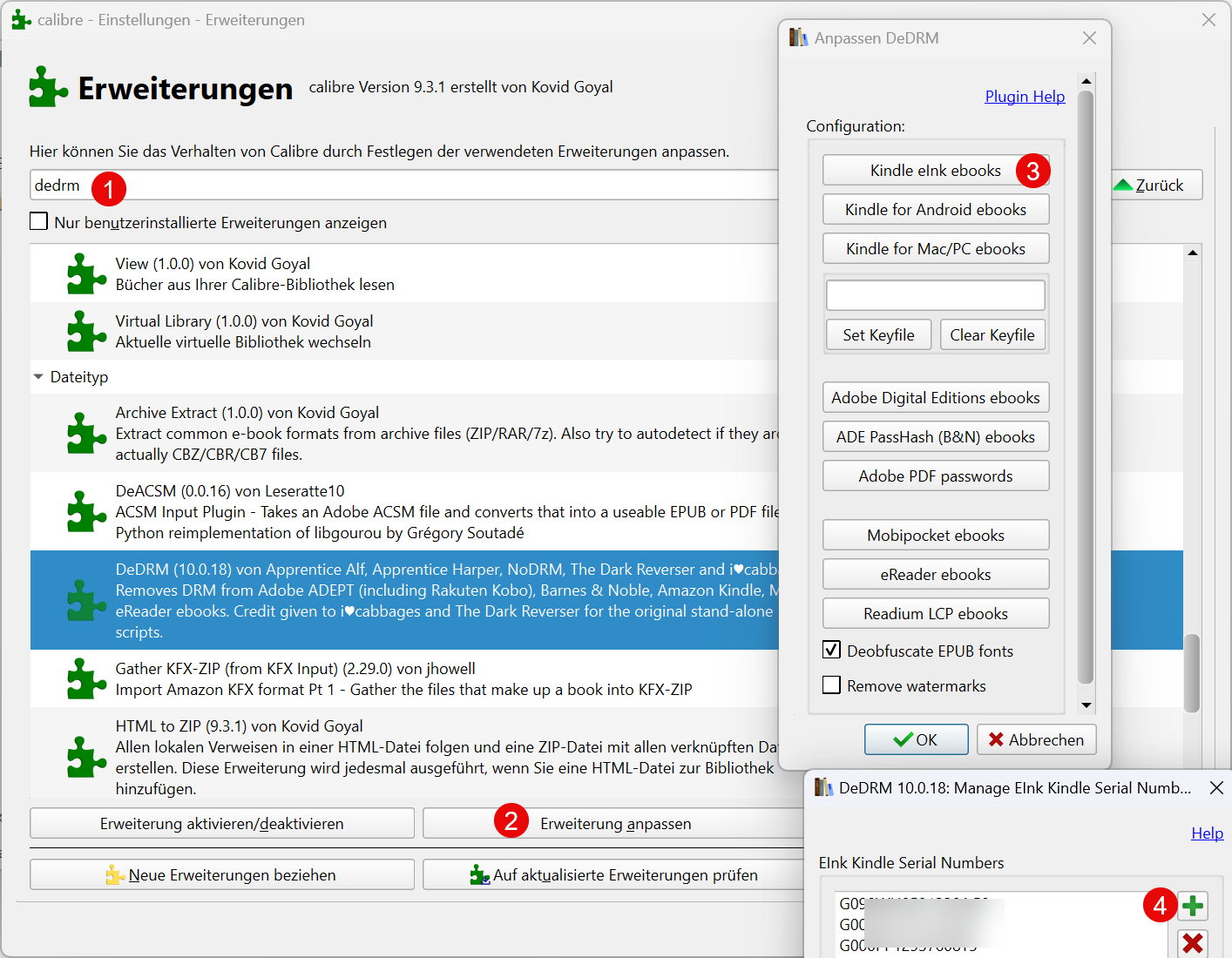Screen dimensions: 1232x958
Task: Open the Kindle for Android ebooks configuration
Action: click(x=935, y=209)
